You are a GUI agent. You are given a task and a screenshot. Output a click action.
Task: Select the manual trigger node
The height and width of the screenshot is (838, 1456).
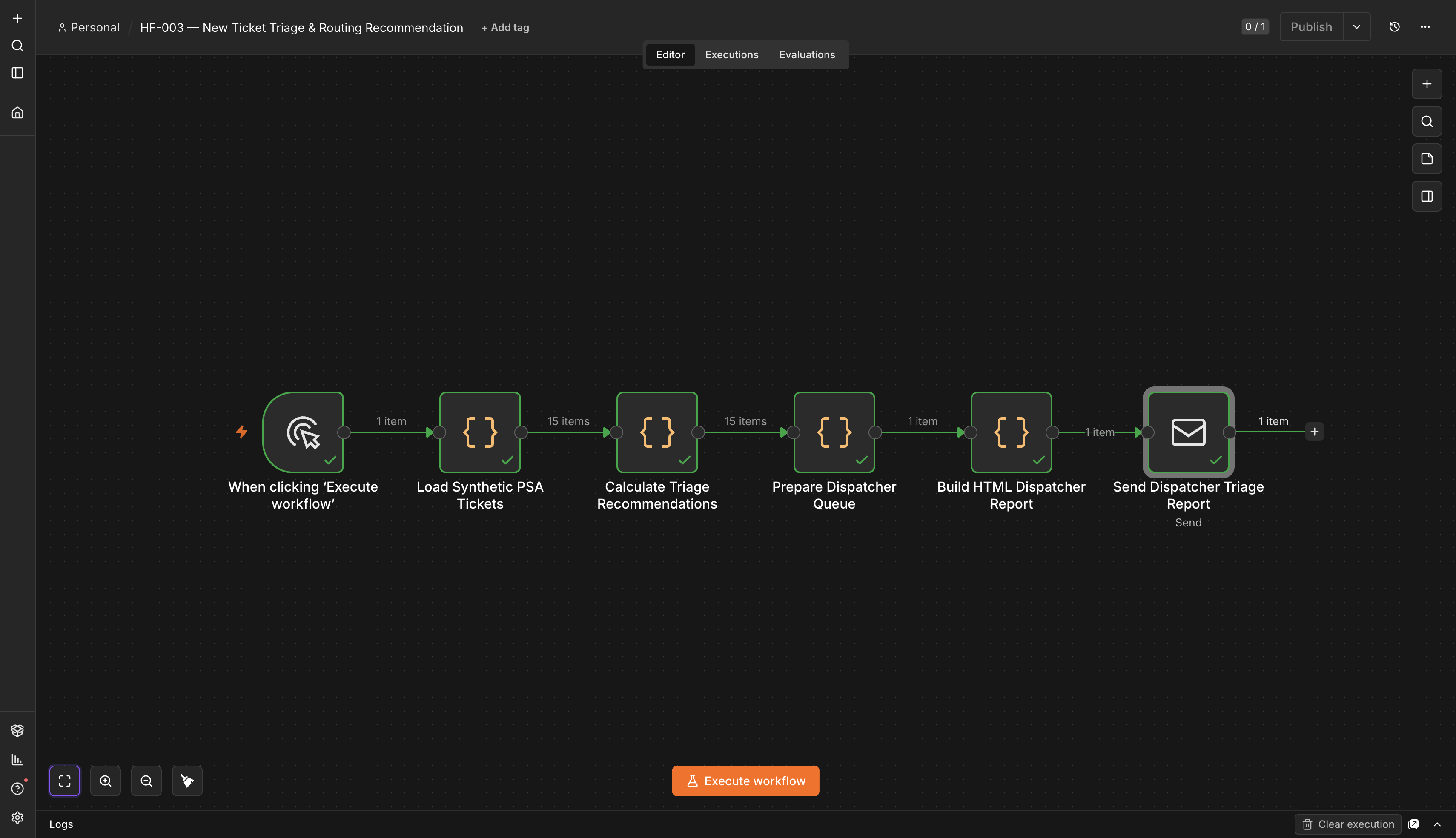coord(304,432)
